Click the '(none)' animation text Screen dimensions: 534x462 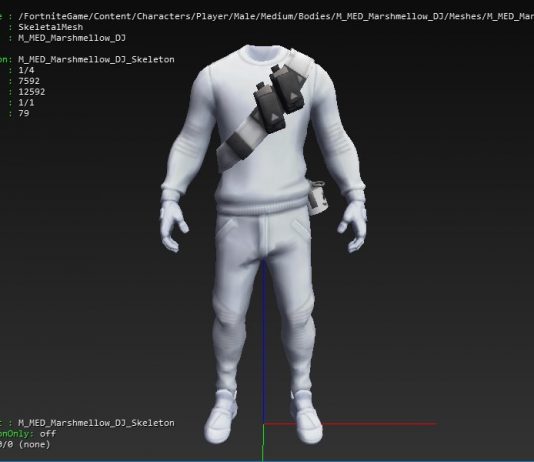click(x=34, y=444)
